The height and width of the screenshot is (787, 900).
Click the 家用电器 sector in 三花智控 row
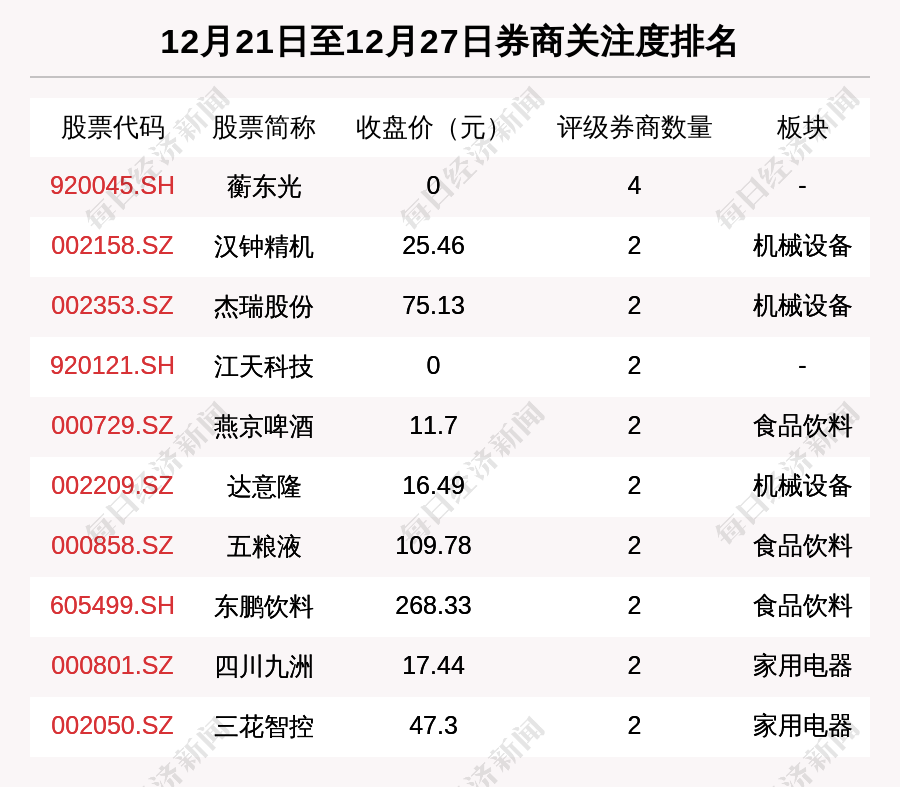802,726
